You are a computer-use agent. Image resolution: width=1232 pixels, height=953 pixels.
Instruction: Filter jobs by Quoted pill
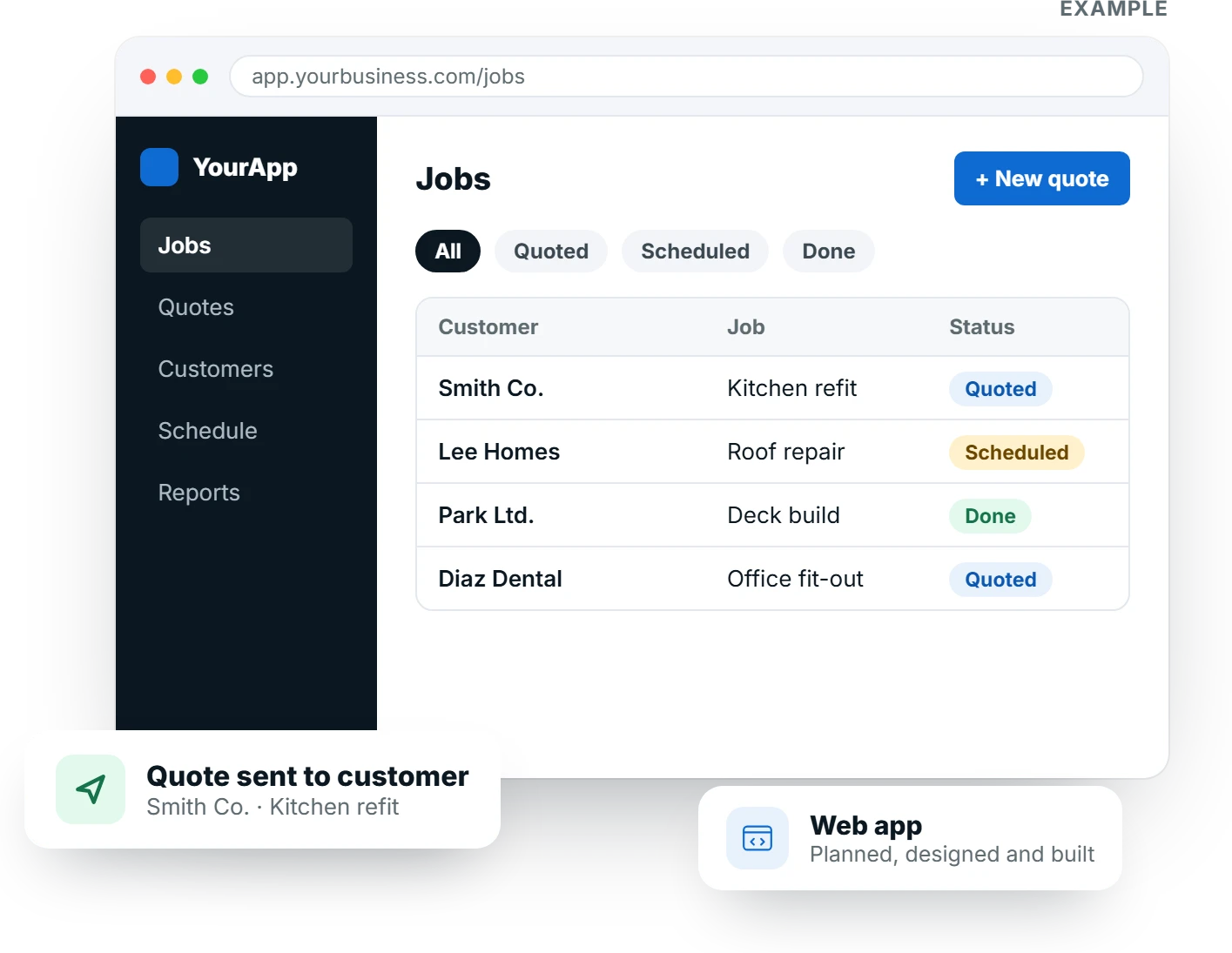(x=551, y=252)
